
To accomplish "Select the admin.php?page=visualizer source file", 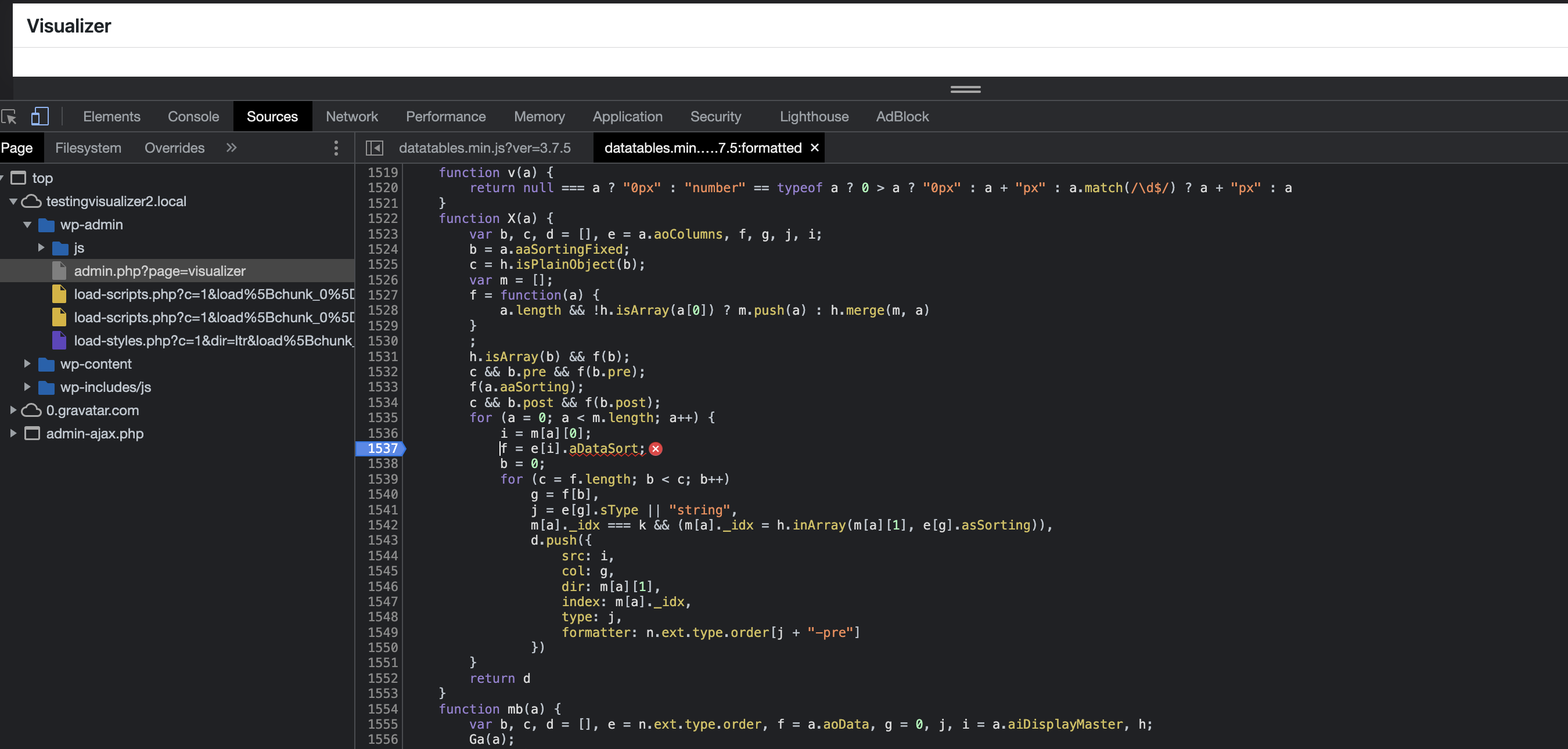I will pos(160,271).
